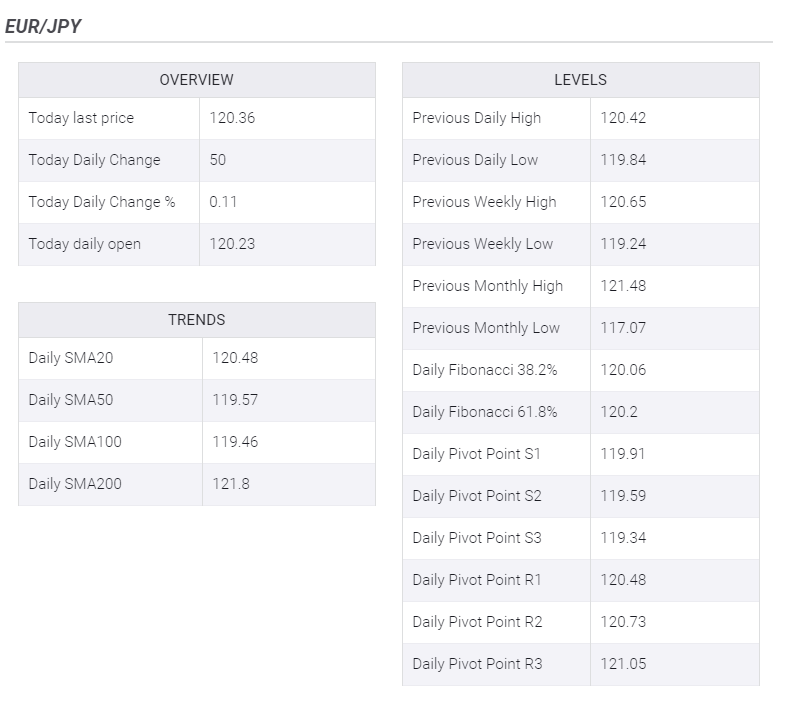Screen dimensions: 790x719
Task: Click the Today Daily Change row label
Action: pos(94,160)
